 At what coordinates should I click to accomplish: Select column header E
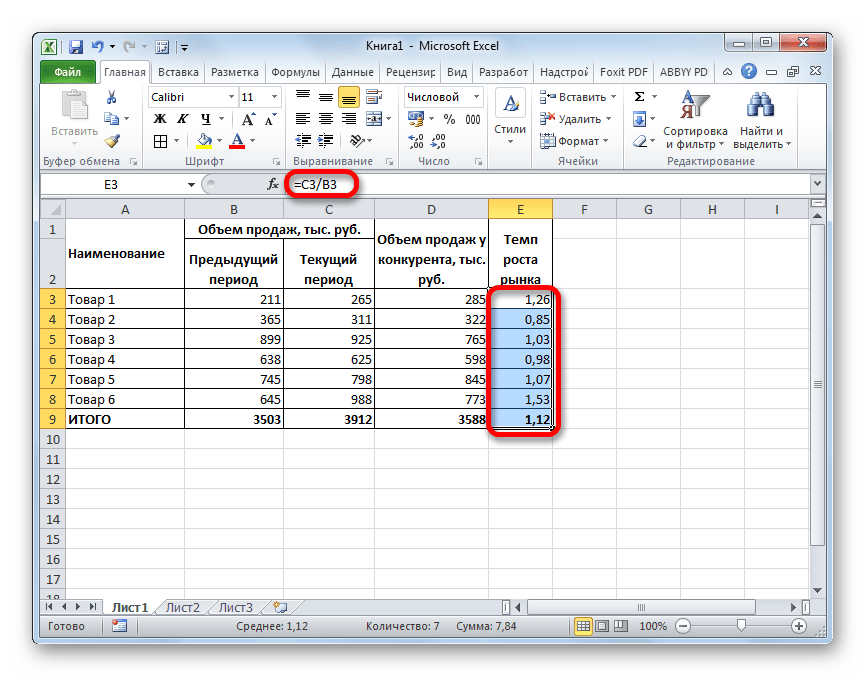click(x=520, y=209)
